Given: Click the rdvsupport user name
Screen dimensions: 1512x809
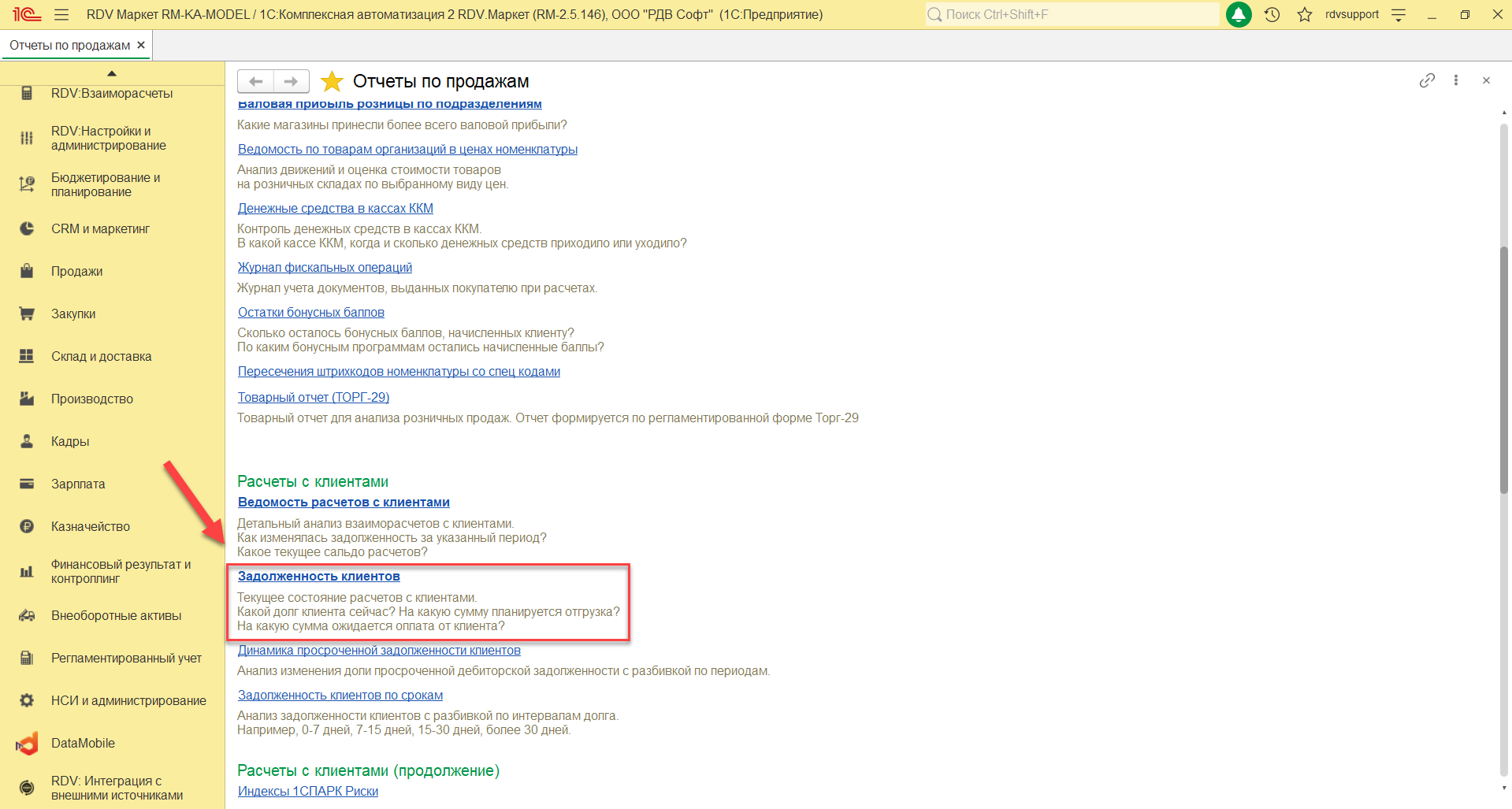Looking at the screenshot, I should click(1352, 14).
